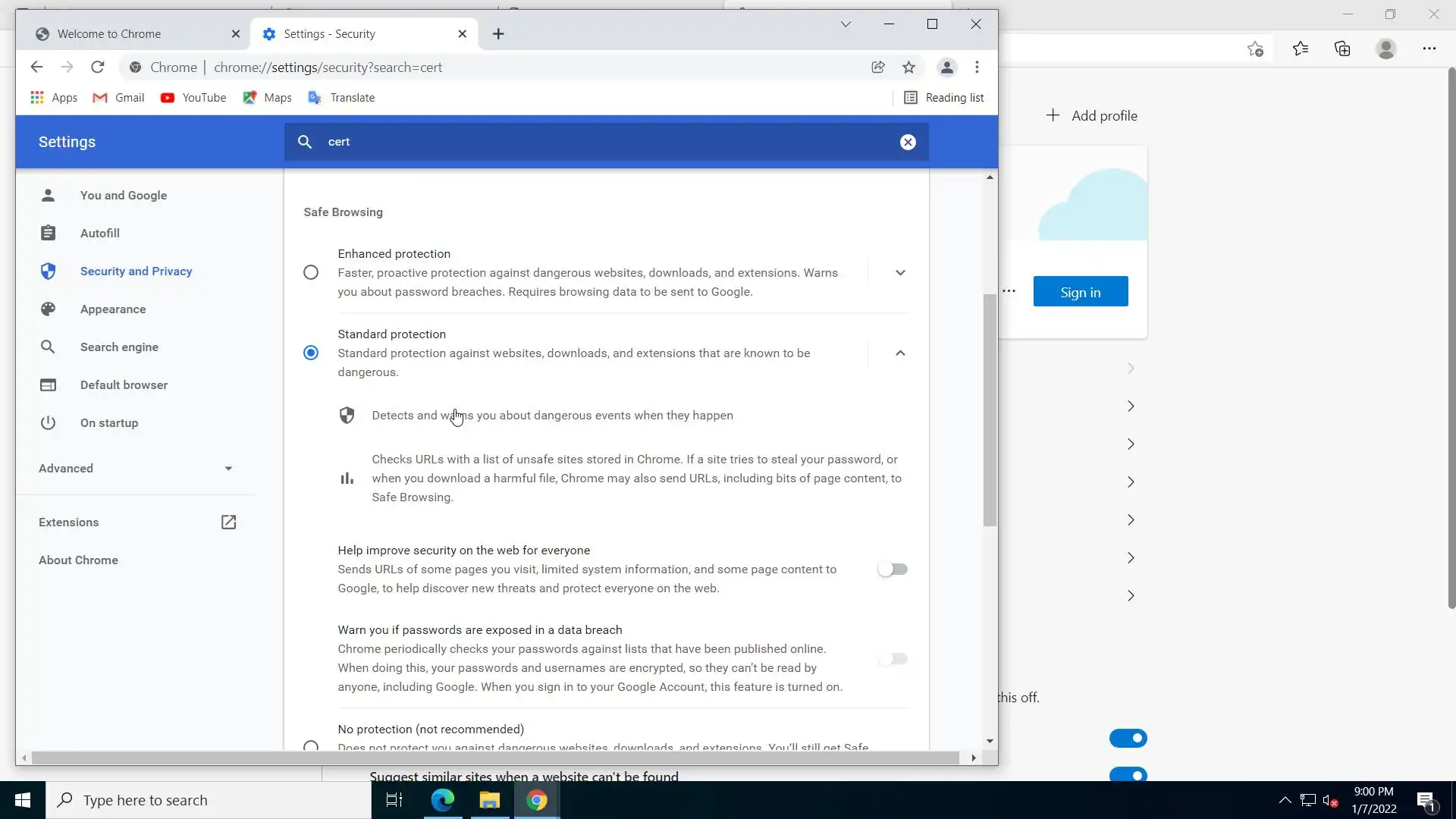The image size is (1456, 819).
Task: Open the About Chrome page link
Action: coord(78,560)
